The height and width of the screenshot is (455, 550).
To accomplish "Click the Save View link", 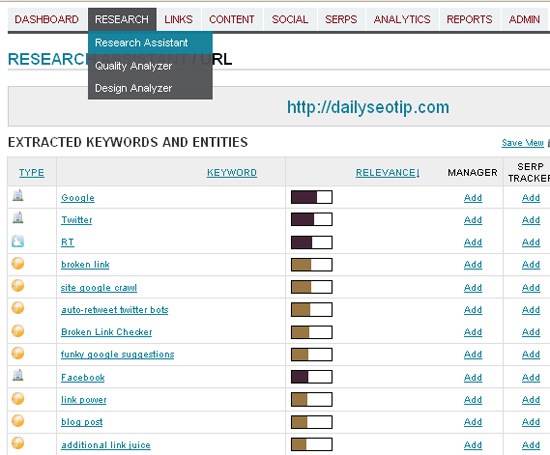I will pyautogui.click(x=522, y=143).
